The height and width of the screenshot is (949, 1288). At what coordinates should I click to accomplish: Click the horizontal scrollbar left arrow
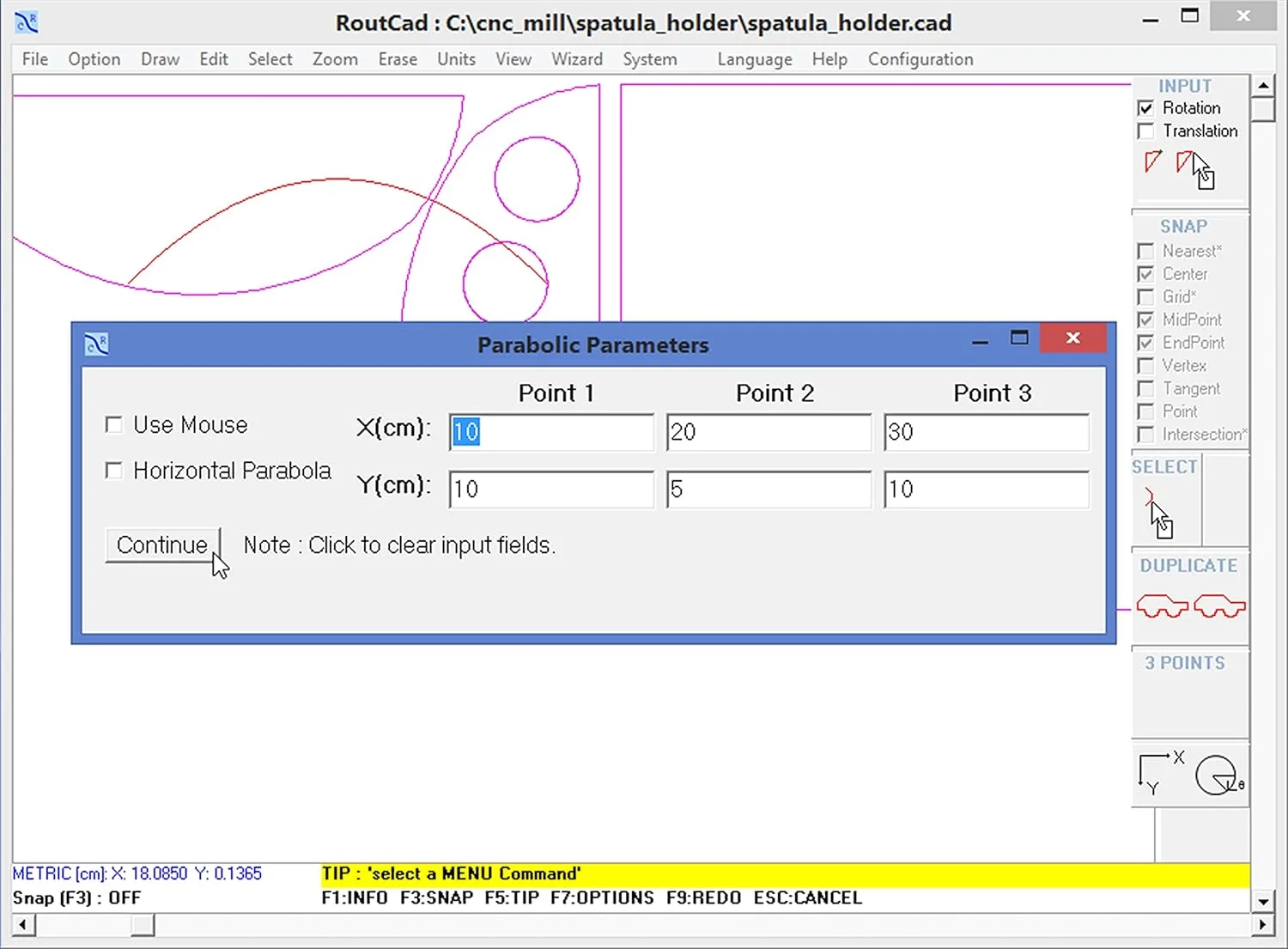pos(21,925)
